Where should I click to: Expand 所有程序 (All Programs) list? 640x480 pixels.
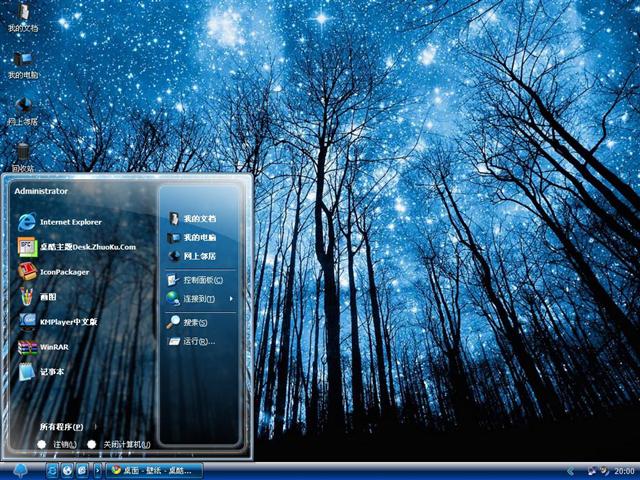tap(62, 427)
